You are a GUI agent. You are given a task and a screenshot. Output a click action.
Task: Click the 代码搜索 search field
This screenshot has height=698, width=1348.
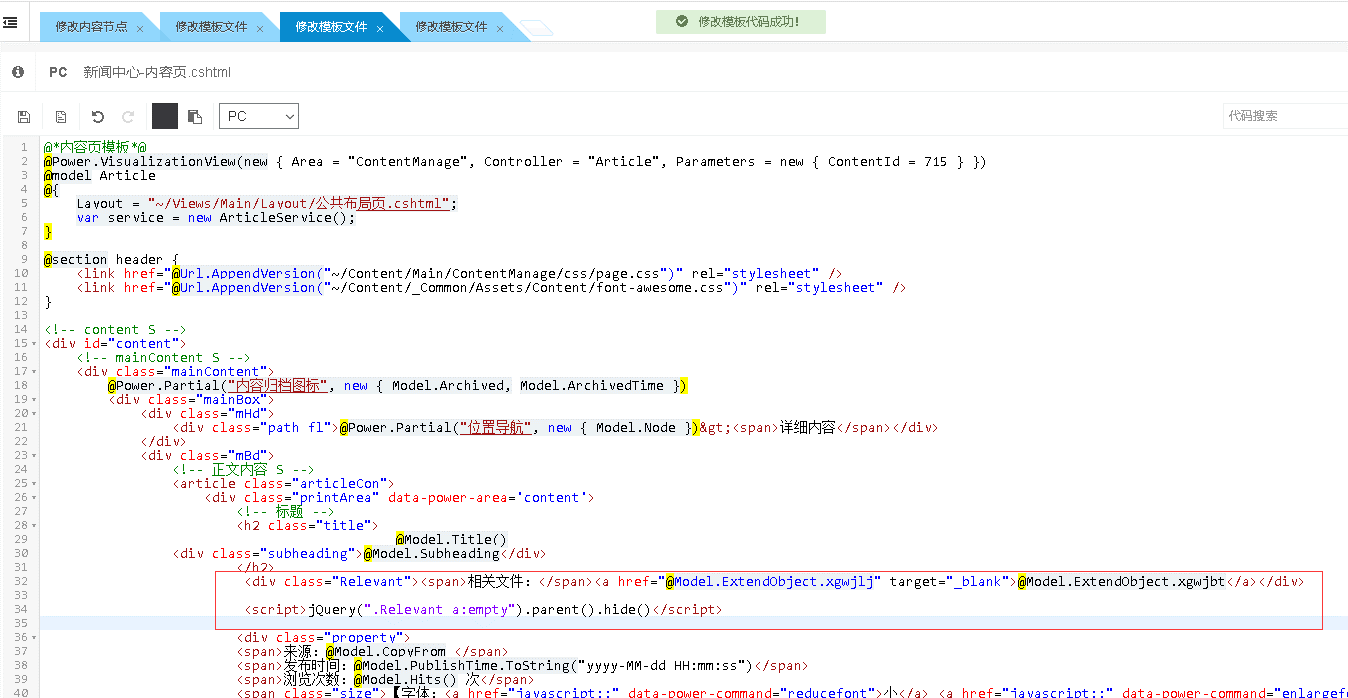(1283, 116)
